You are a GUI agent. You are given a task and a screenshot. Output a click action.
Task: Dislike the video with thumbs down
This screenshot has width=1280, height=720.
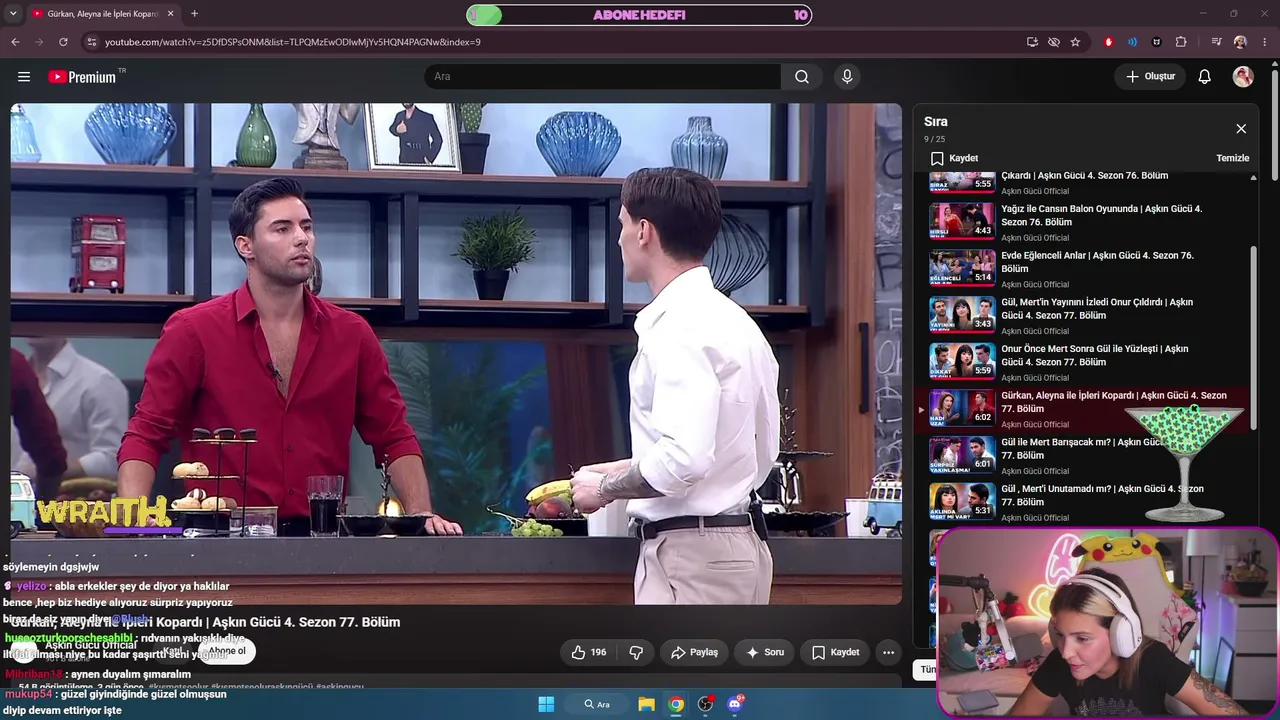click(x=636, y=652)
